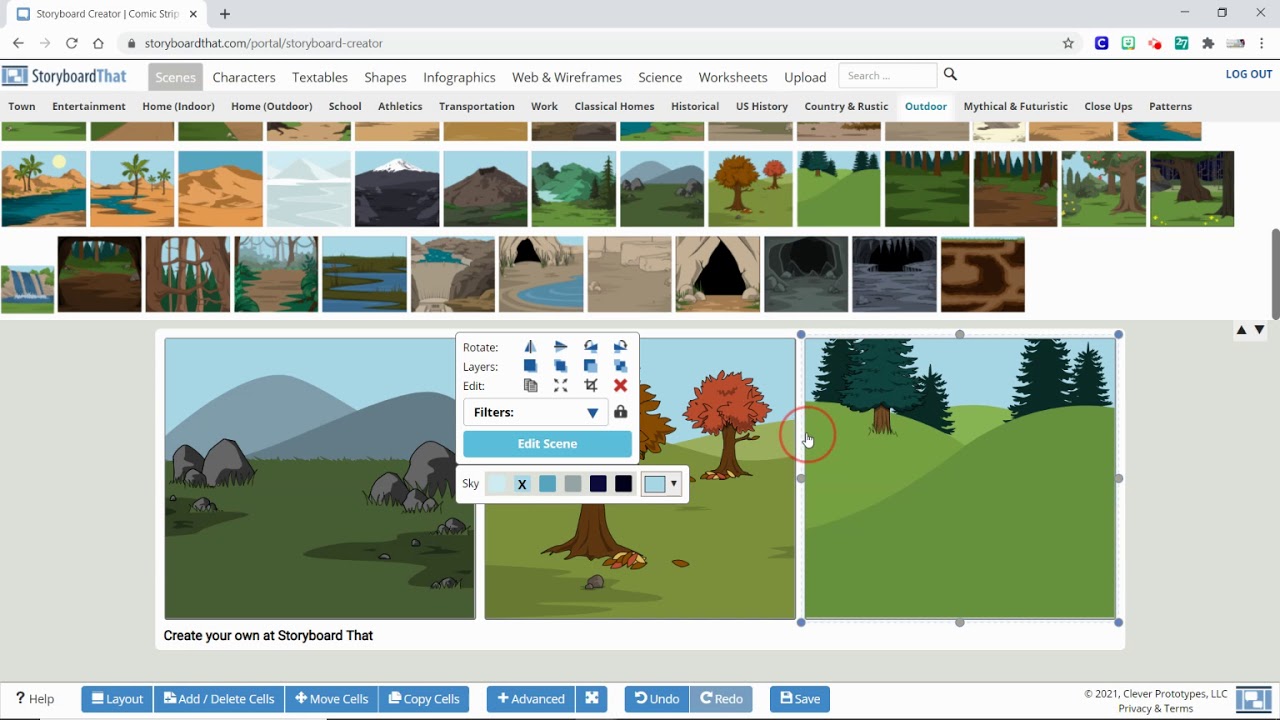Rotate the scene clockwise
This screenshot has height=720, width=1280.
pyautogui.click(x=620, y=347)
